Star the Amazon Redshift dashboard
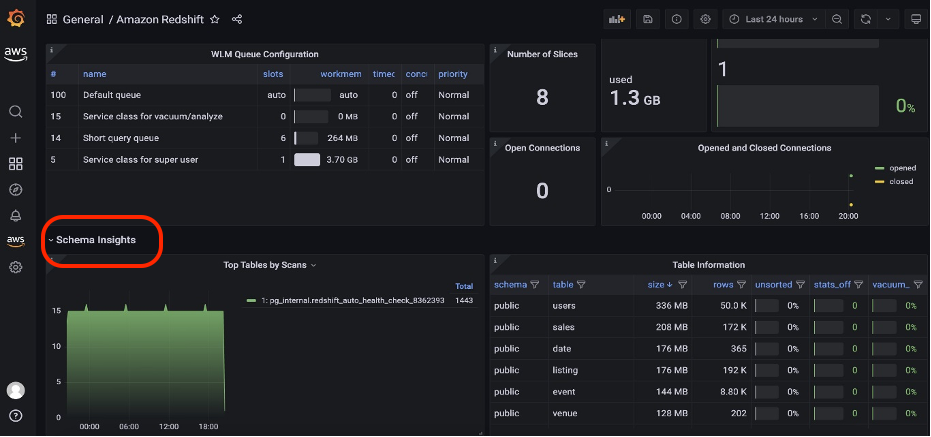 point(214,19)
